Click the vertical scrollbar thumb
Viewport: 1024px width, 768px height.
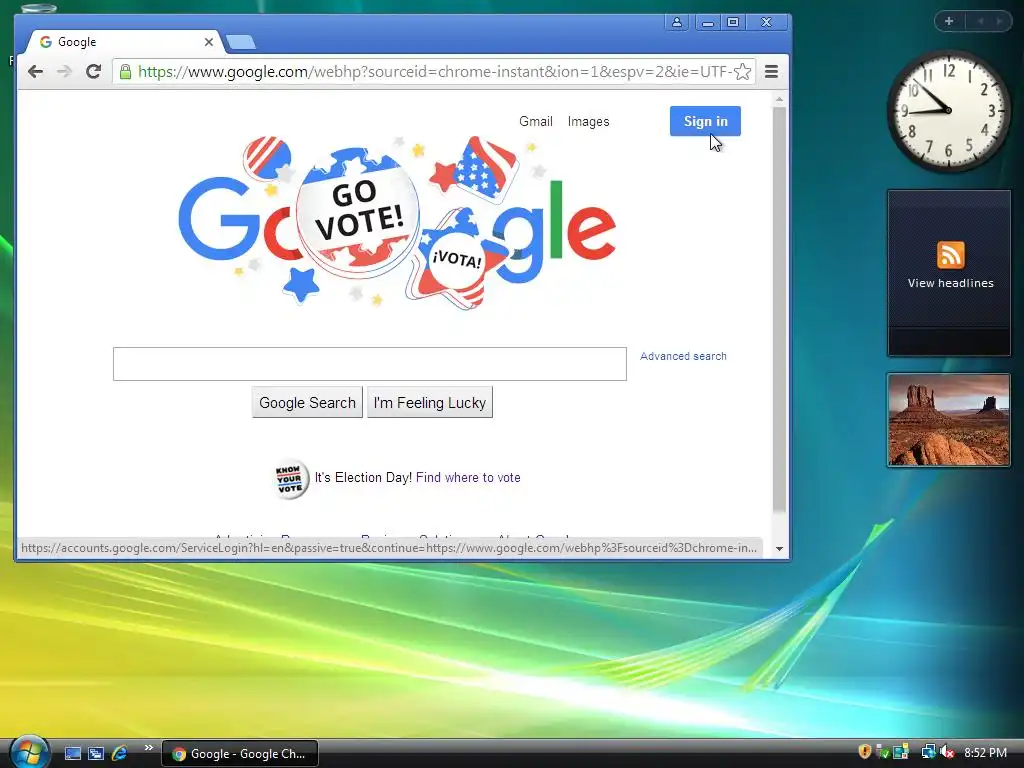[x=779, y=310]
